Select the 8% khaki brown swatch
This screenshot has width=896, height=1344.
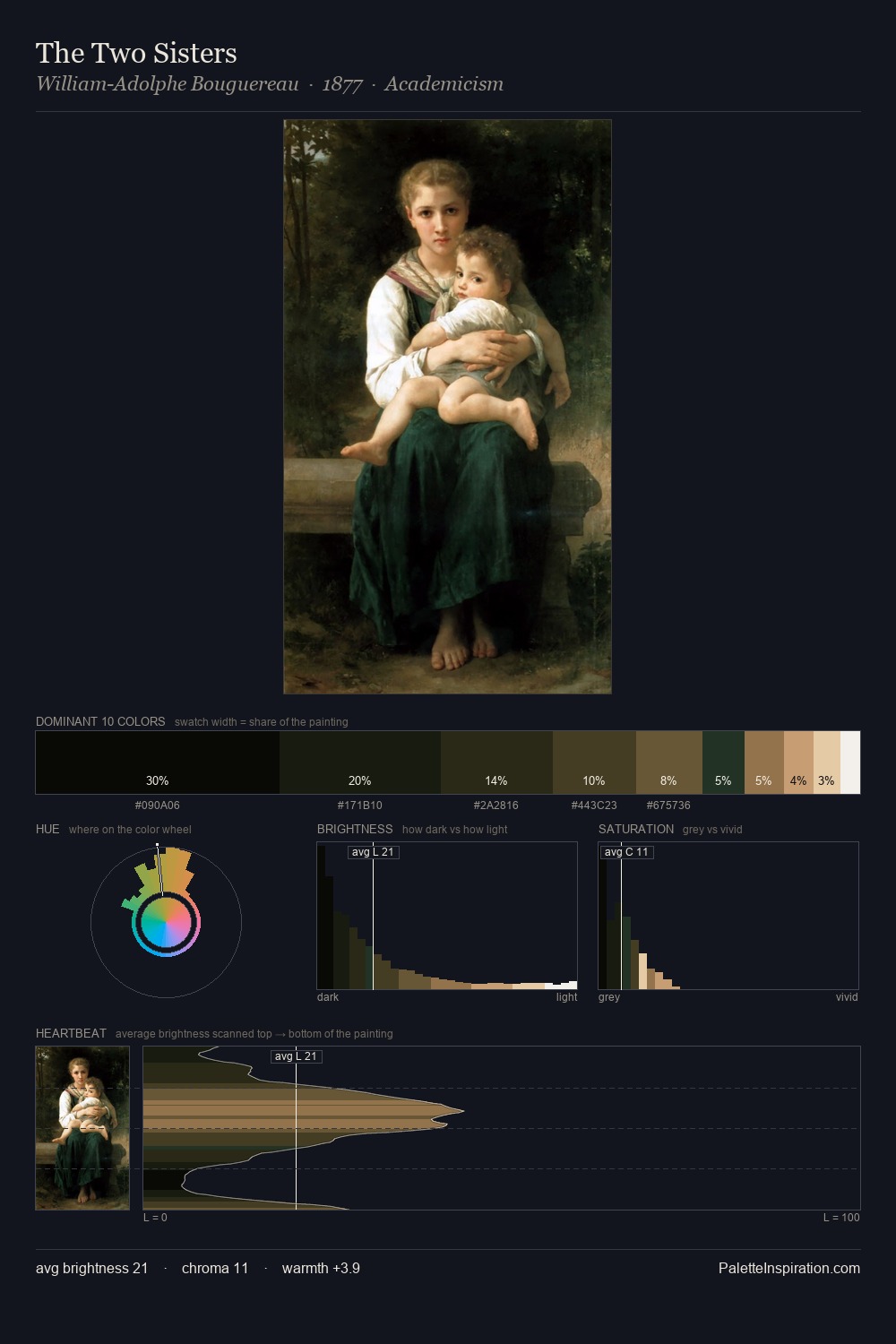pos(669,762)
